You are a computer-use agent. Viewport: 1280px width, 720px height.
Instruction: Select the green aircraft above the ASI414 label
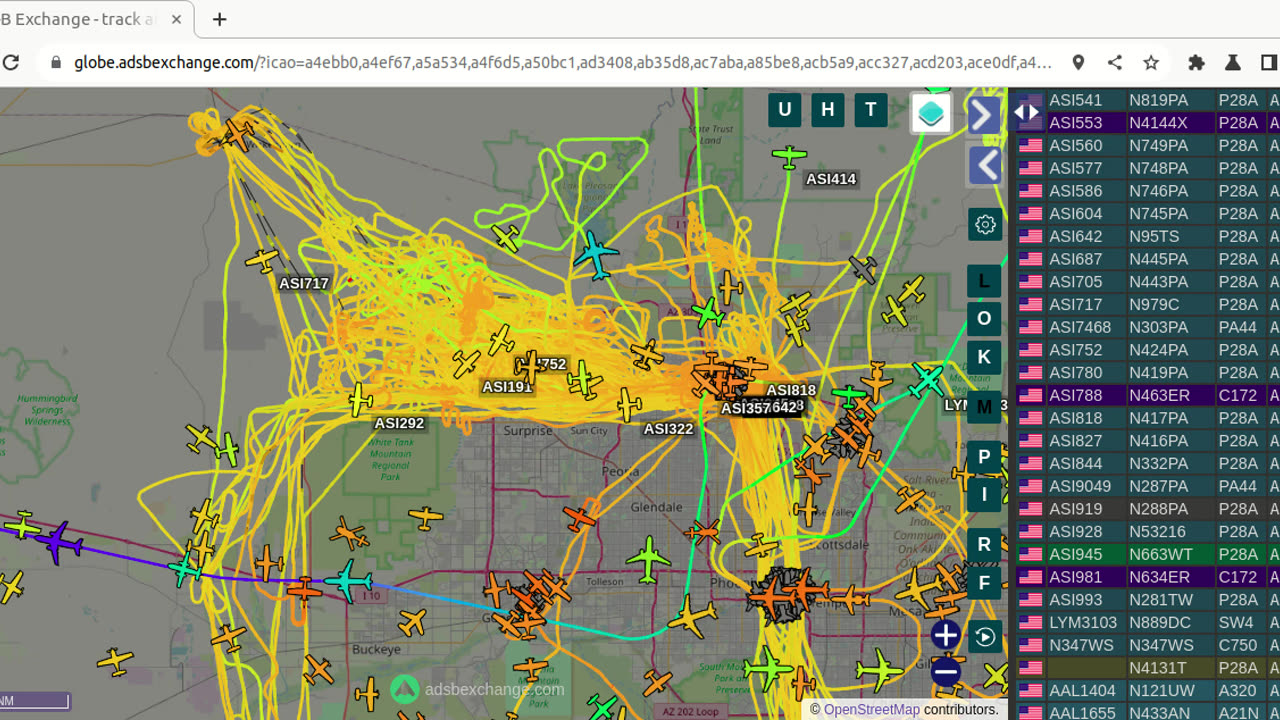click(789, 156)
